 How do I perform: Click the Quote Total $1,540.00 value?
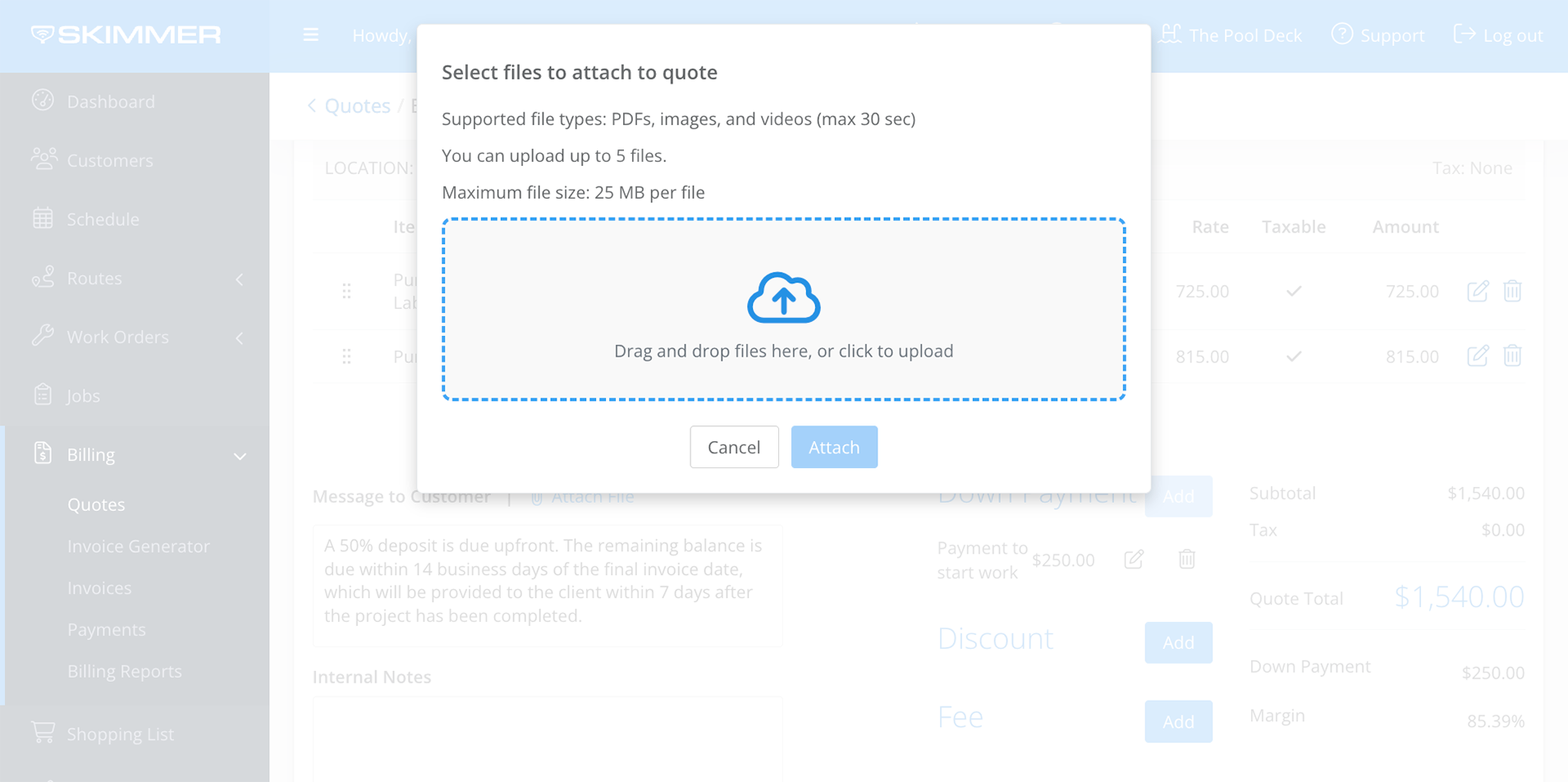click(1459, 596)
